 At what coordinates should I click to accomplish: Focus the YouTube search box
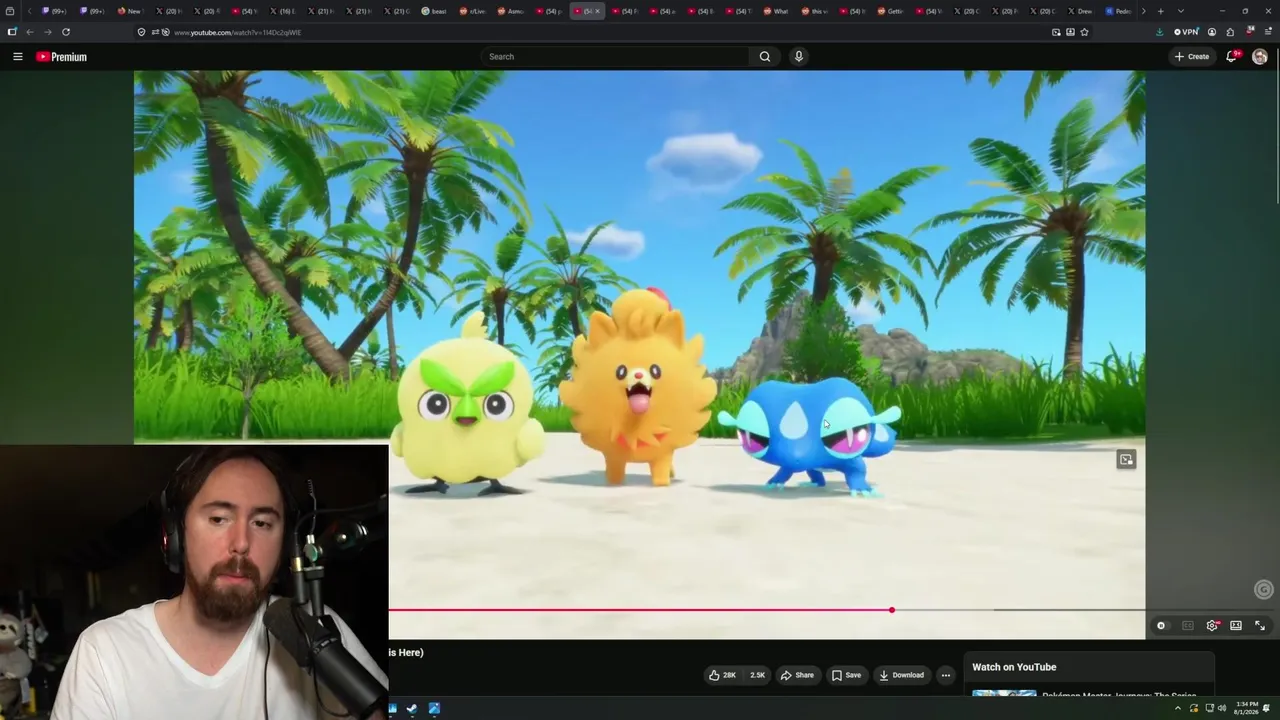615,57
